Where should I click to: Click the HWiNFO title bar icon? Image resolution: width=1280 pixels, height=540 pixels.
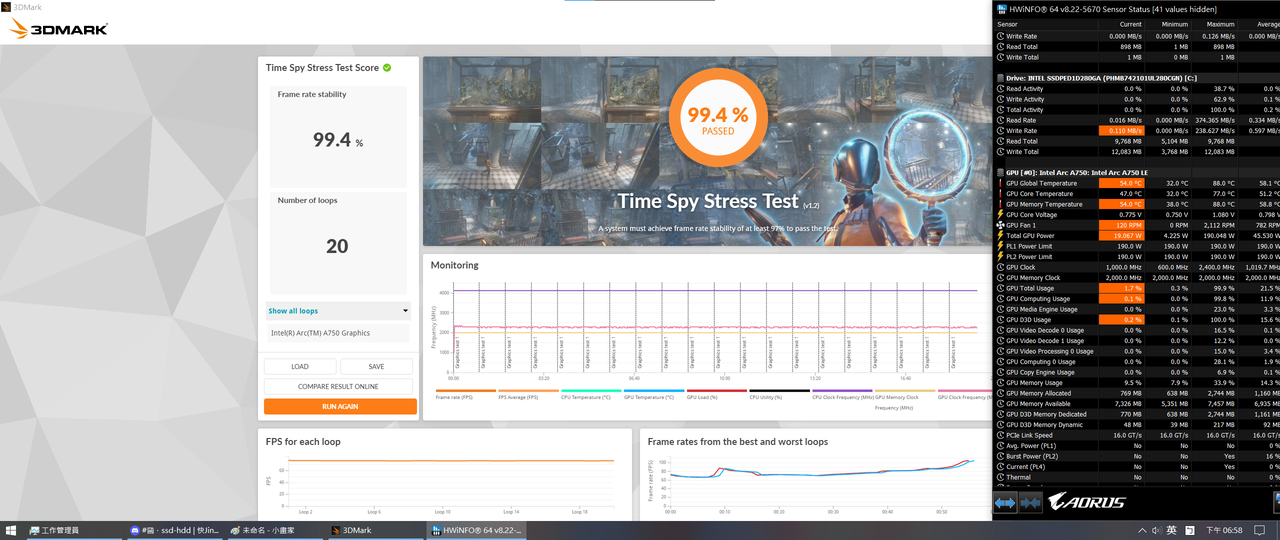[1003, 8]
